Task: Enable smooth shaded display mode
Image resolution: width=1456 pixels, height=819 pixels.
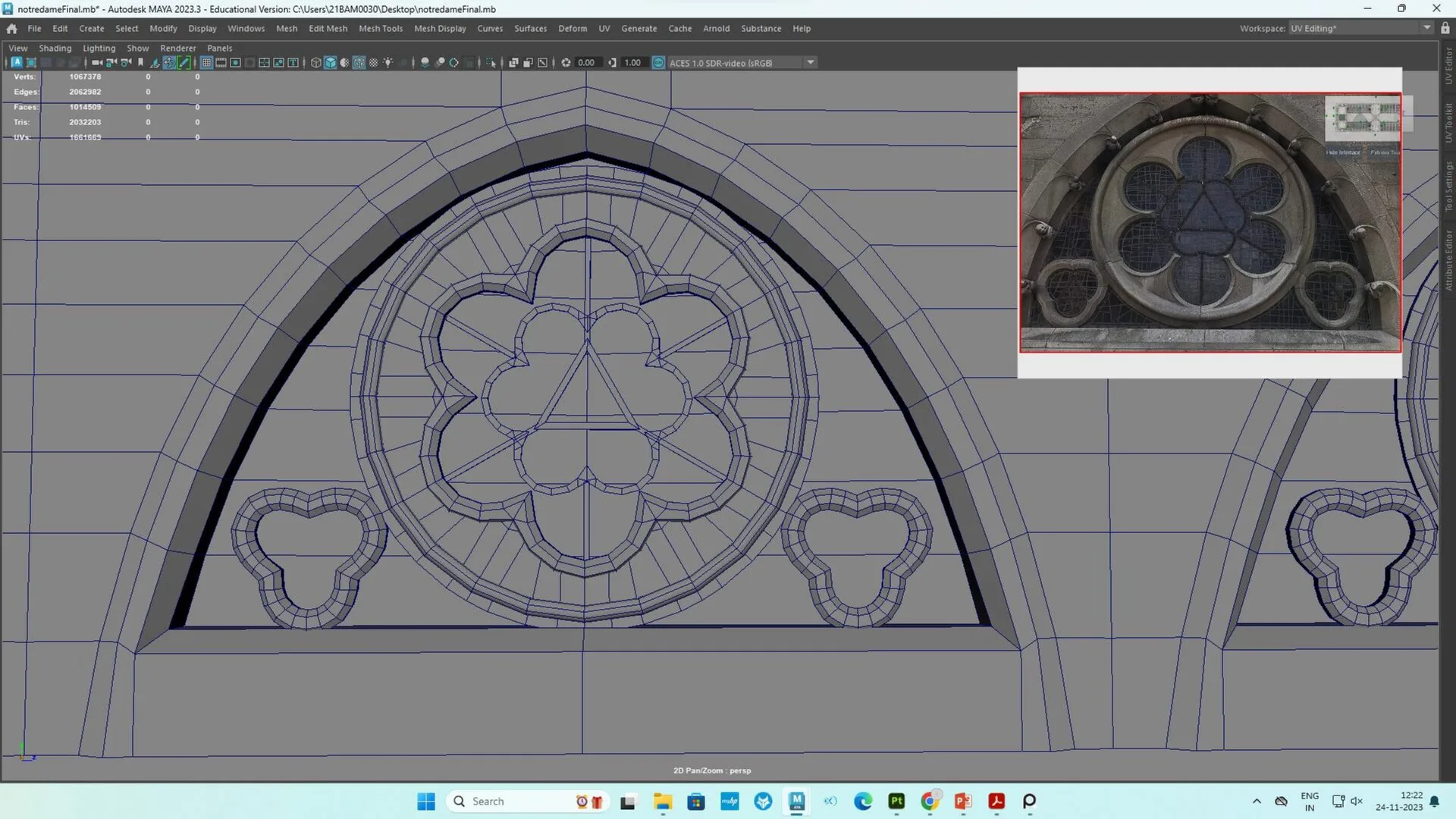Action: (329, 62)
